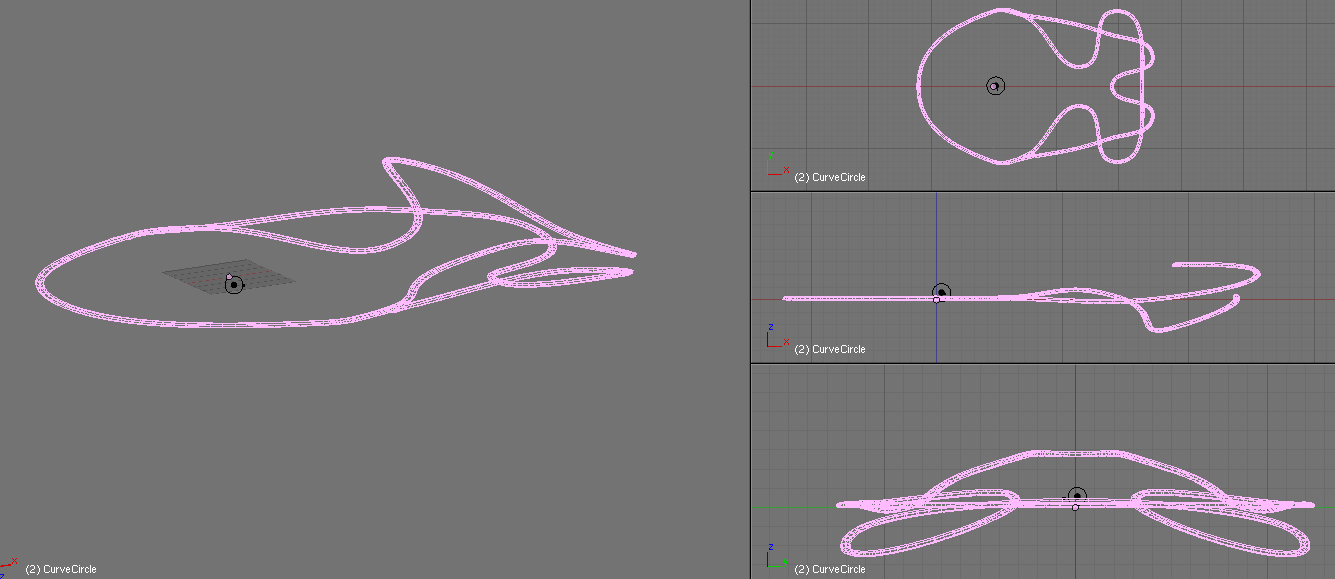Click the divider between middle and bottom-right views
The height and width of the screenshot is (579, 1335).
click(x=1040, y=362)
